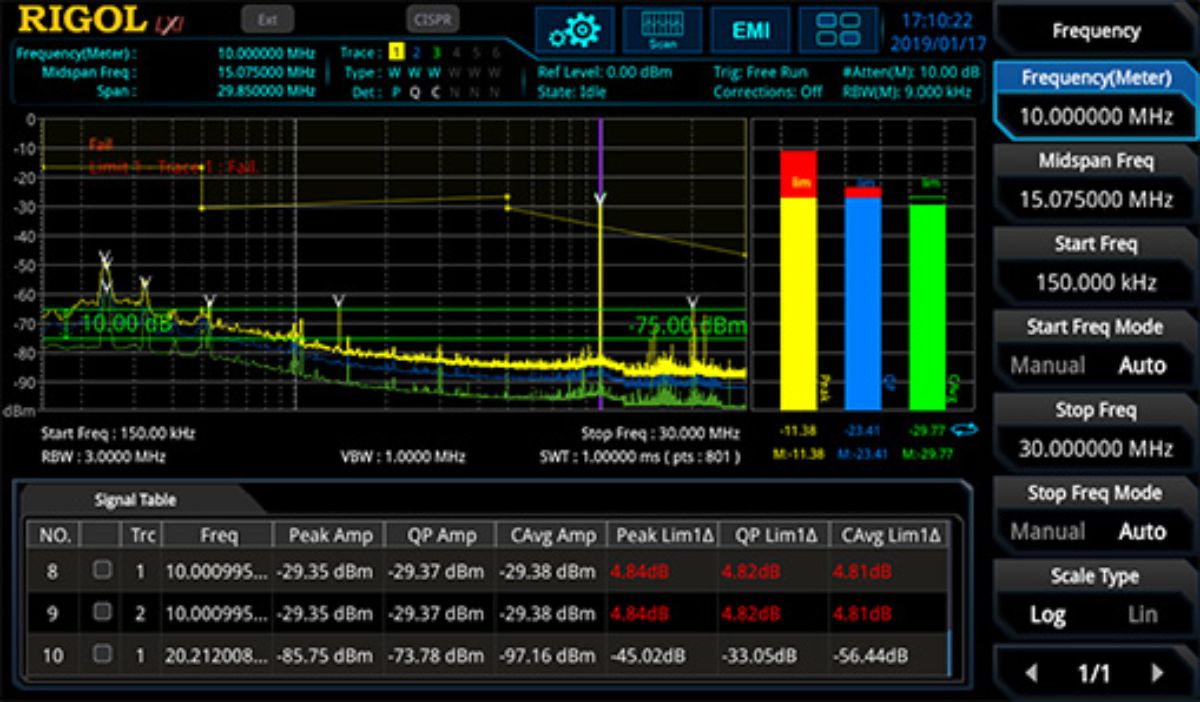Click the Scan mode icon

point(662,30)
